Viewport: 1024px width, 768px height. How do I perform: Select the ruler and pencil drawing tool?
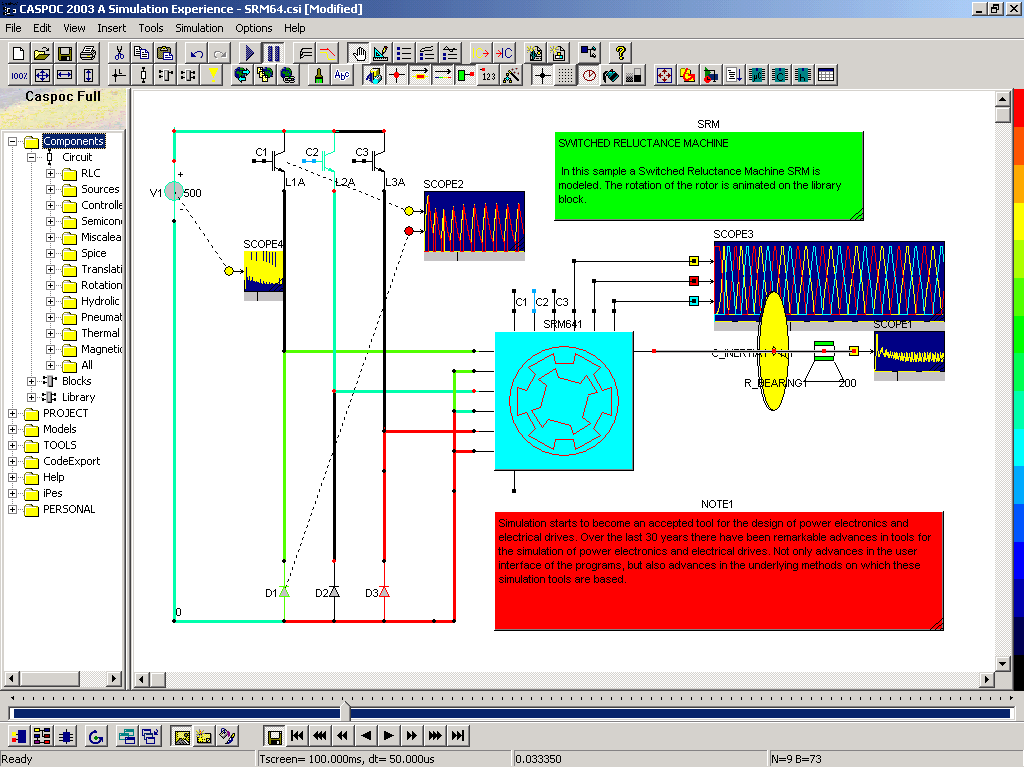[x=381, y=53]
